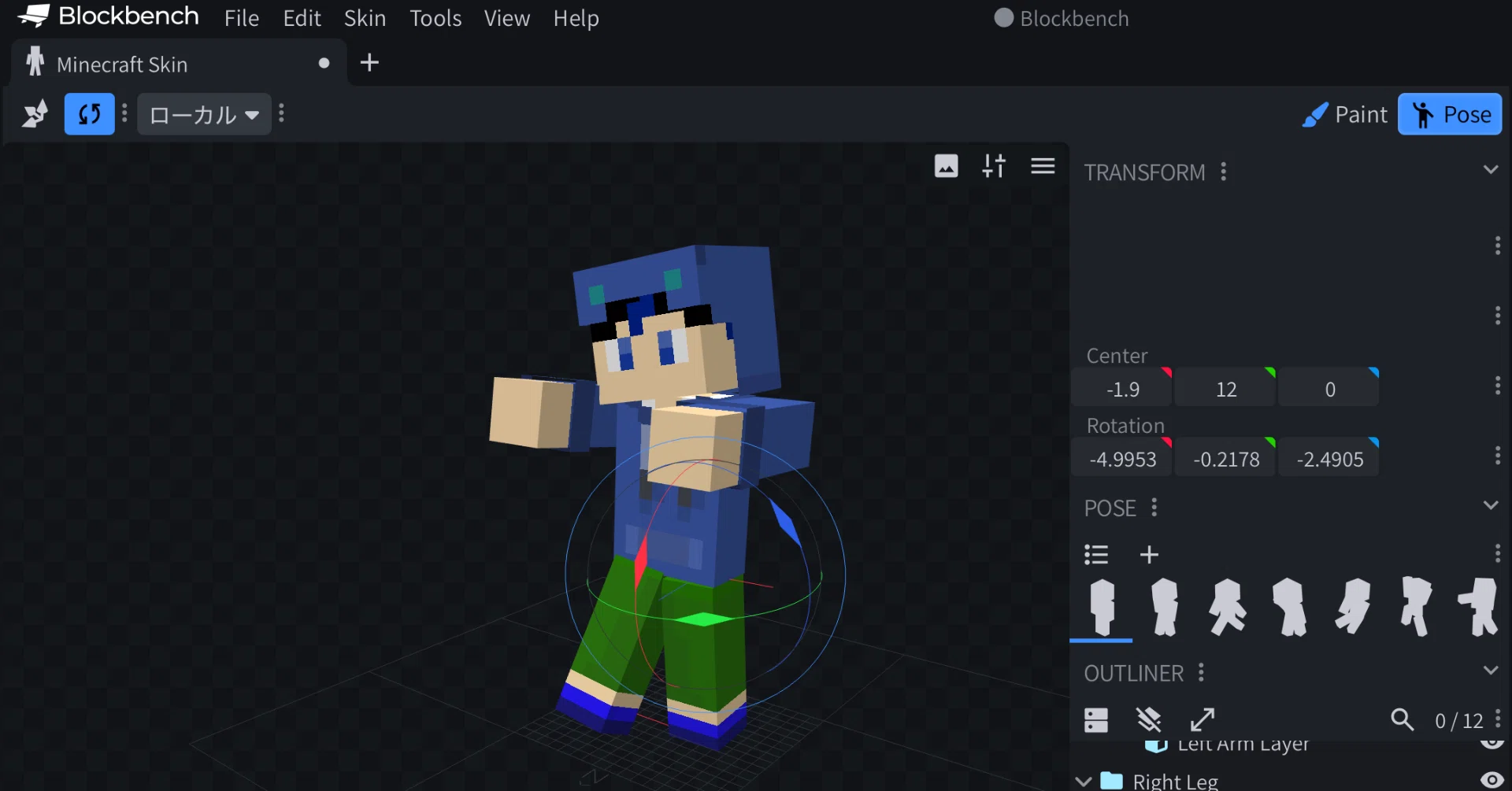Open the POSE panel options dots

pyautogui.click(x=1154, y=508)
